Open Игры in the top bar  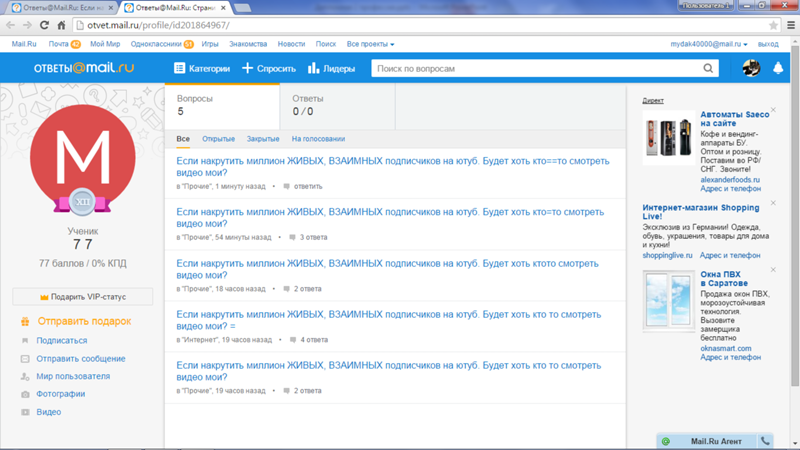(210, 44)
